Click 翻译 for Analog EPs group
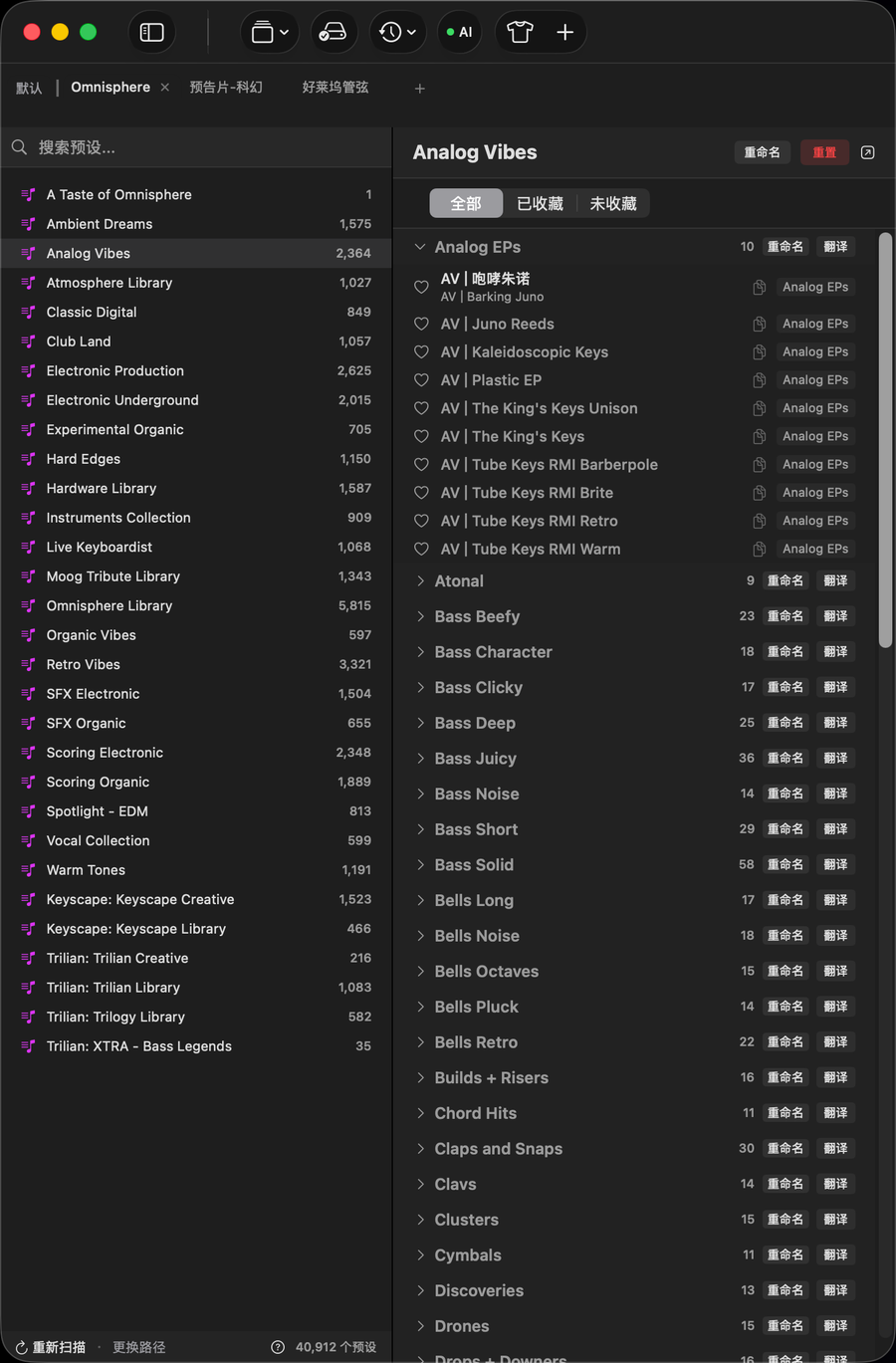Image resolution: width=896 pixels, height=1363 pixels. [836, 247]
